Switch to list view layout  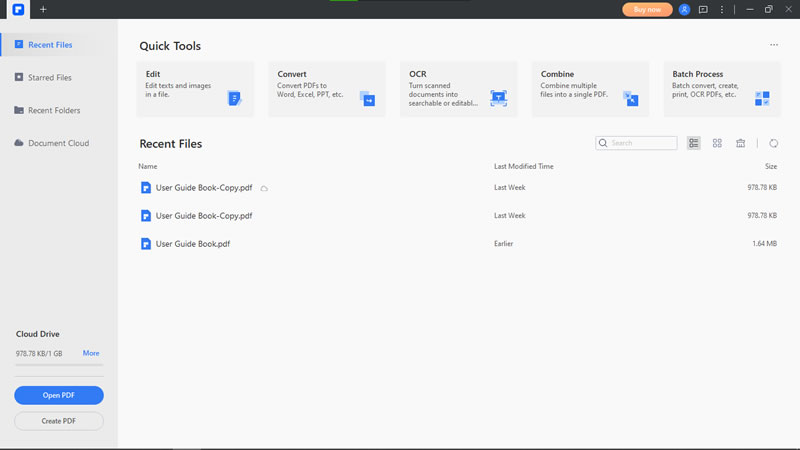click(694, 143)
